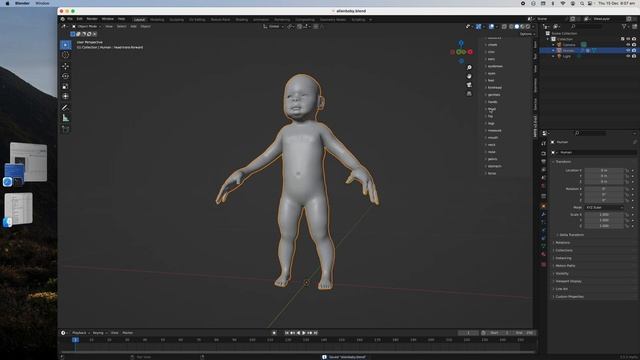Screen dimensions: 640x360
Task: Switch perspective/orthographic with grid gizmo
Action: [469, 93]
